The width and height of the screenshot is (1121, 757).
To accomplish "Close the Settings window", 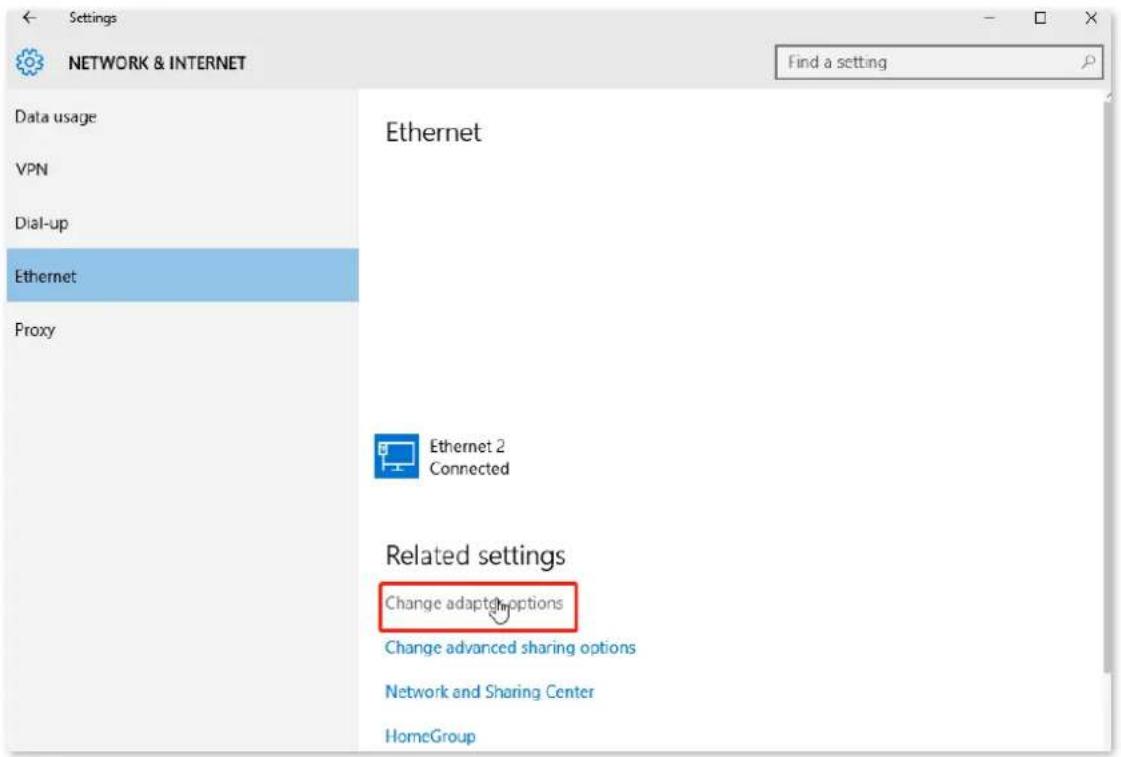I will pos(1090,18).
